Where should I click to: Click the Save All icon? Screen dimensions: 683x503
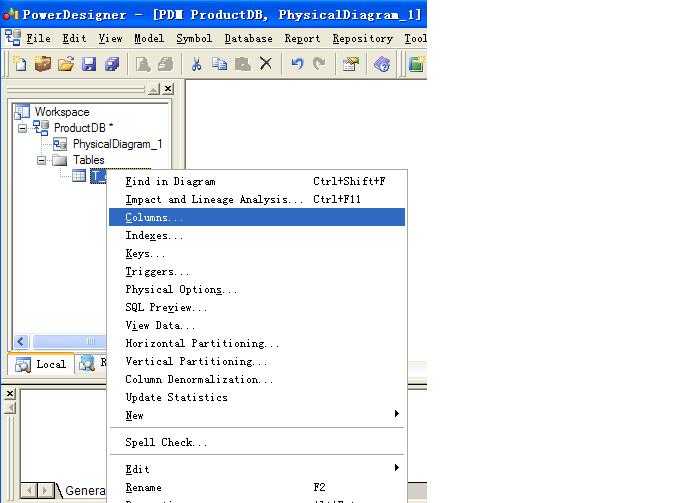pos(112,64)
